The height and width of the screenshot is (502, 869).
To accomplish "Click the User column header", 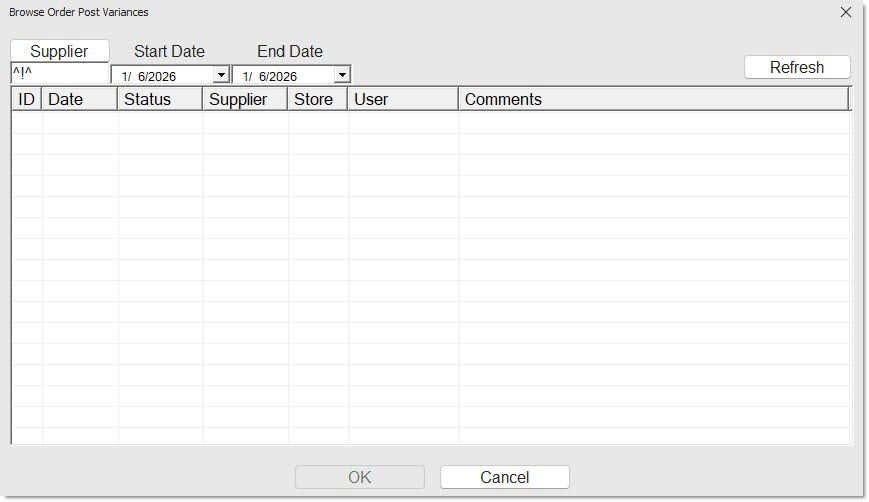I will pyautogui.click(x=402, y=99).
